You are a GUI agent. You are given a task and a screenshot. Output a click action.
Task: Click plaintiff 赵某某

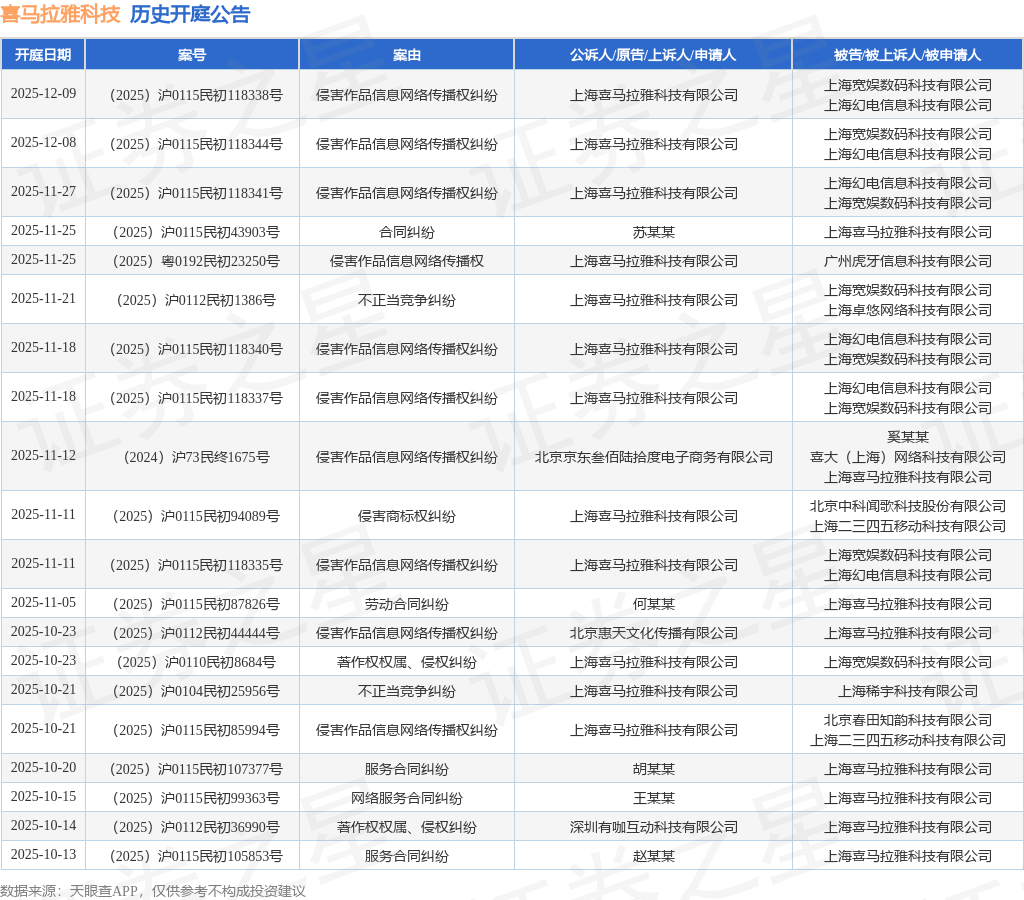pyautogui.click(x=654, y=856)
